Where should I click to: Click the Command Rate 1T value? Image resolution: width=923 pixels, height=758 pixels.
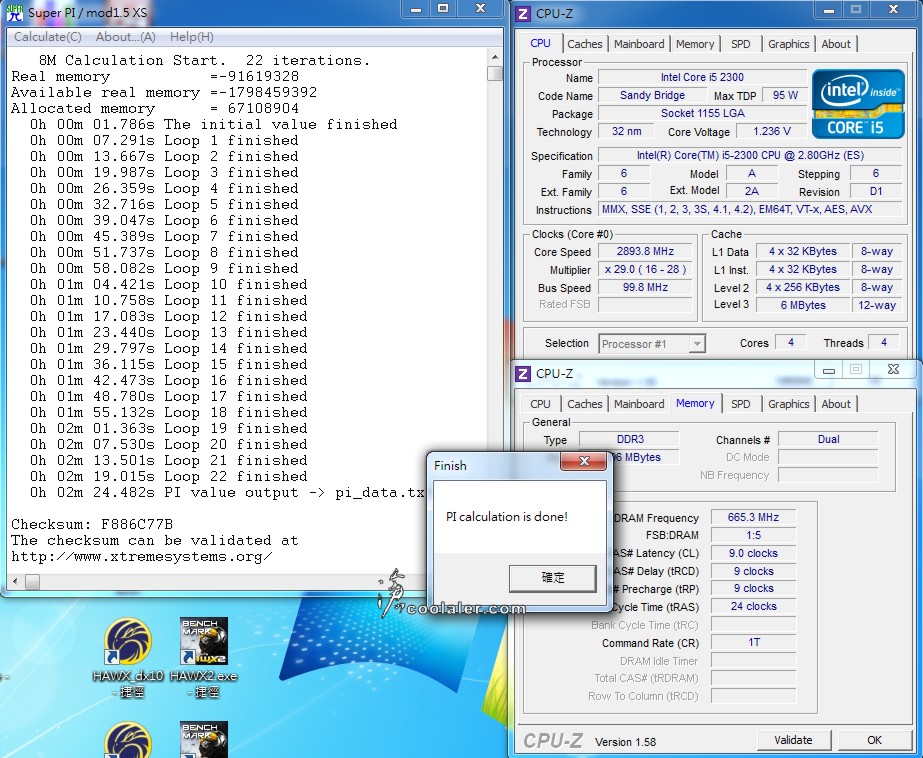(x=753, y=642)
